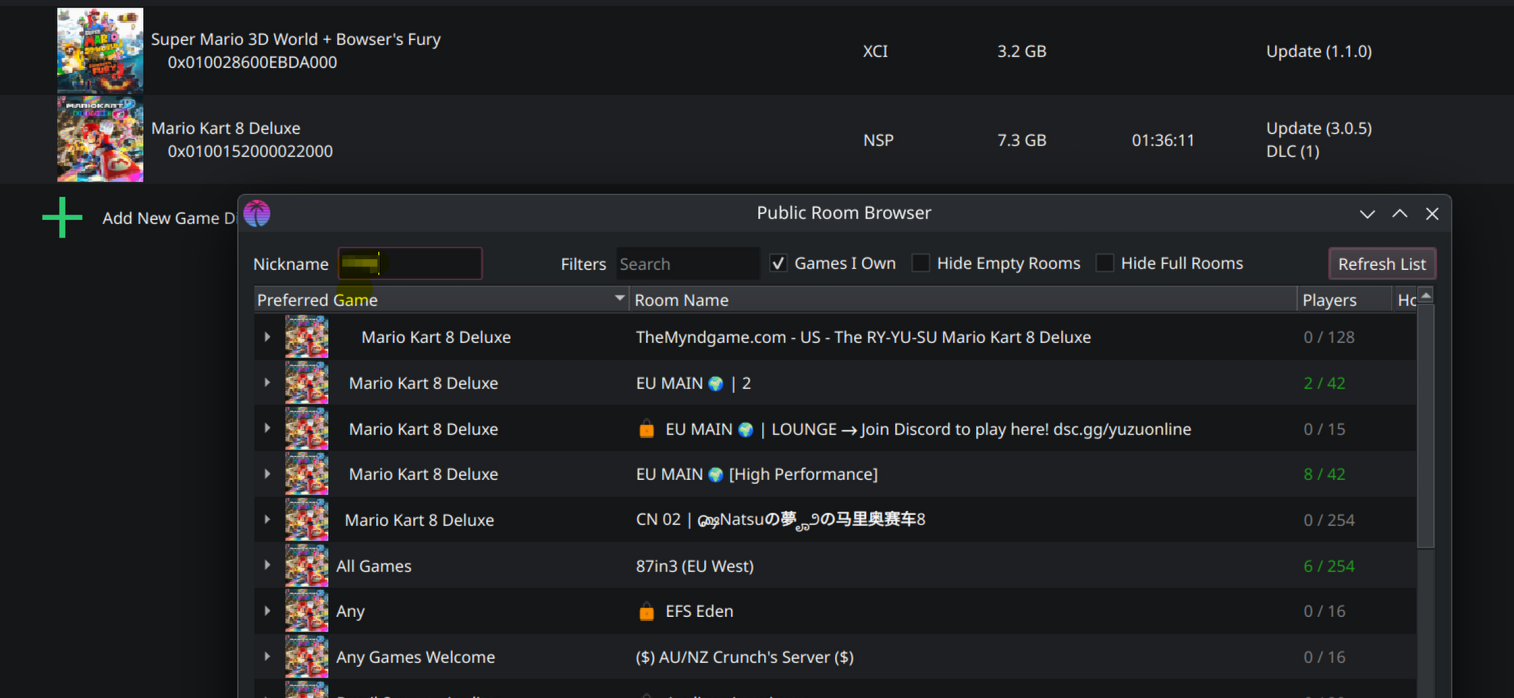Expand the TheMyndgame.com room row
Image resolution: width=1514 pixels, height=698 pixels.
coord(267,337)
